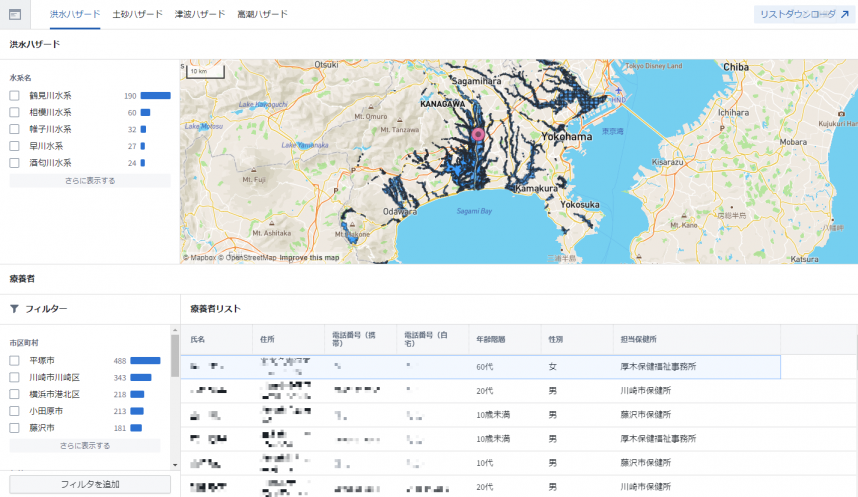Image resolution: width=858 pixels, height=497 pixels.
Task: Click the external arrow icon on リストダウンローダ
Action: pos(845,14)
